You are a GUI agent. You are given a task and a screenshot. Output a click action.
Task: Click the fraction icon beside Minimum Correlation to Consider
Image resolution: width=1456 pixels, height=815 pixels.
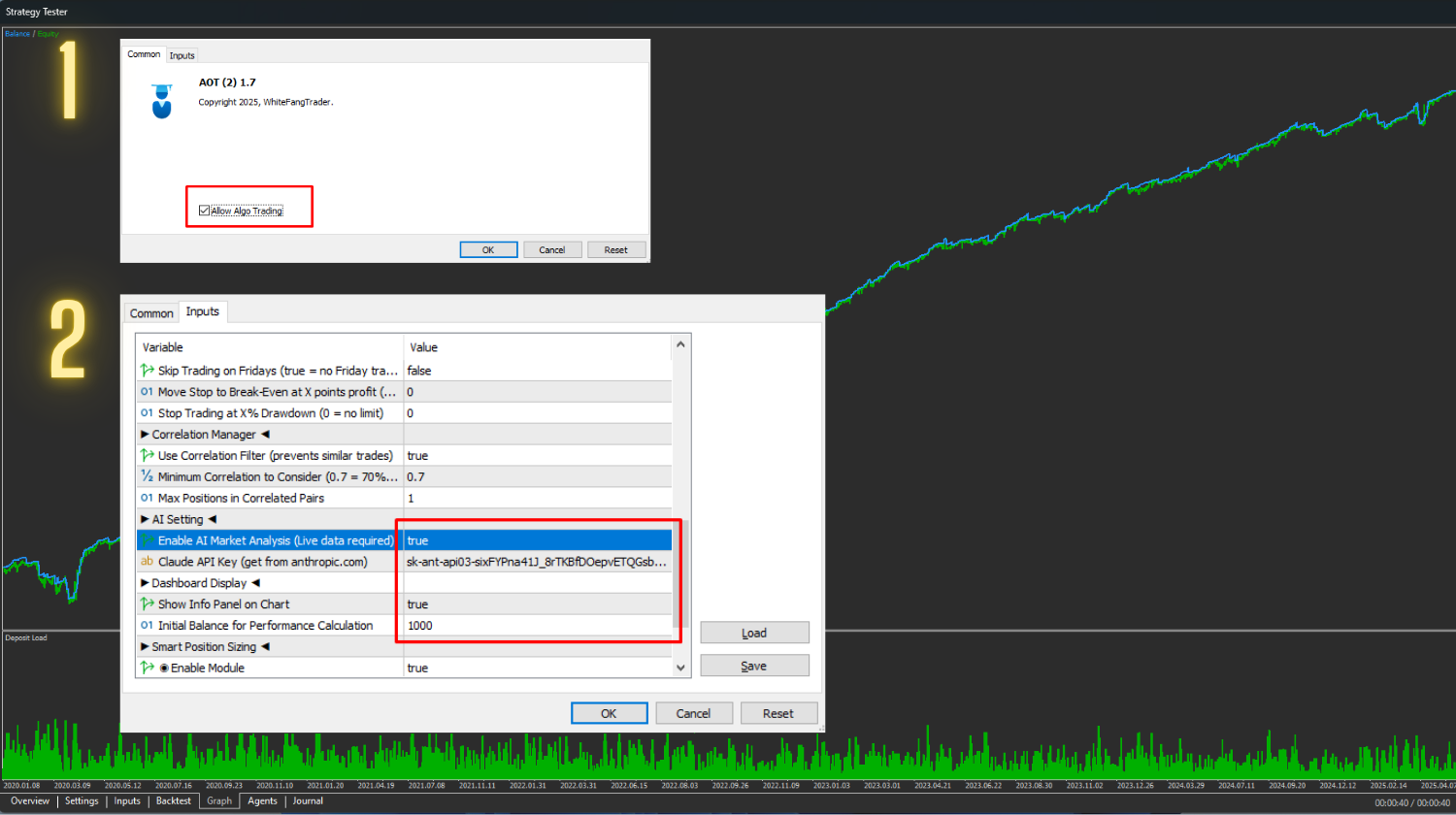pos(148,476)
